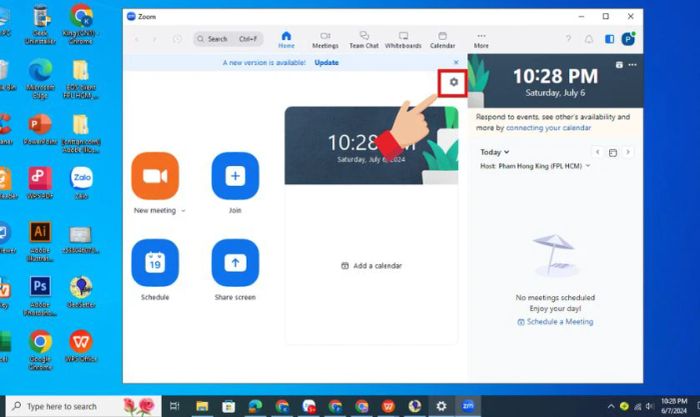
Task: Switch to the Home tab
Action: point(286,40)
